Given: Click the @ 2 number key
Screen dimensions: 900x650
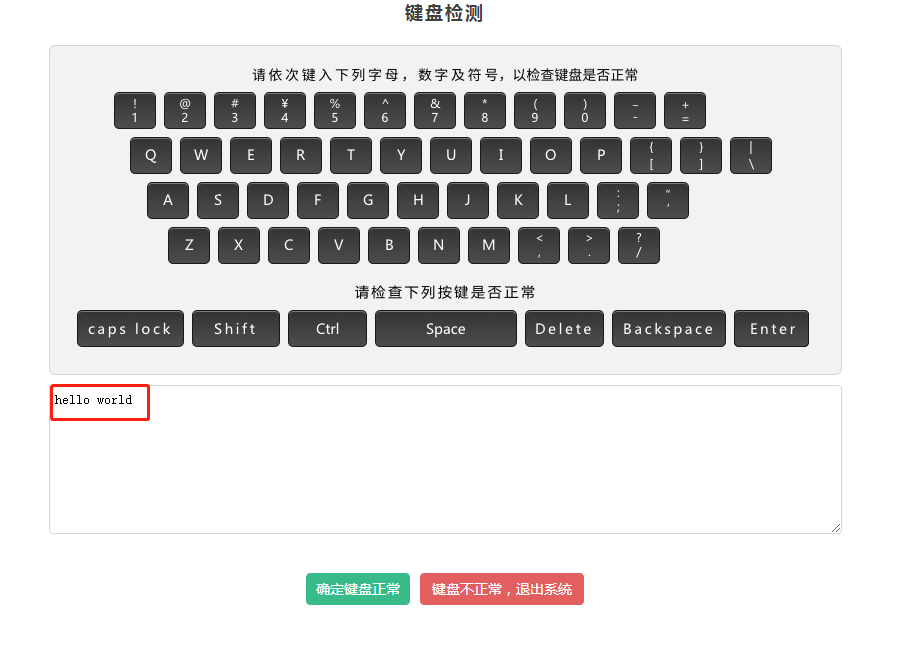Looking at the screenshot, I should pos(185,110).
